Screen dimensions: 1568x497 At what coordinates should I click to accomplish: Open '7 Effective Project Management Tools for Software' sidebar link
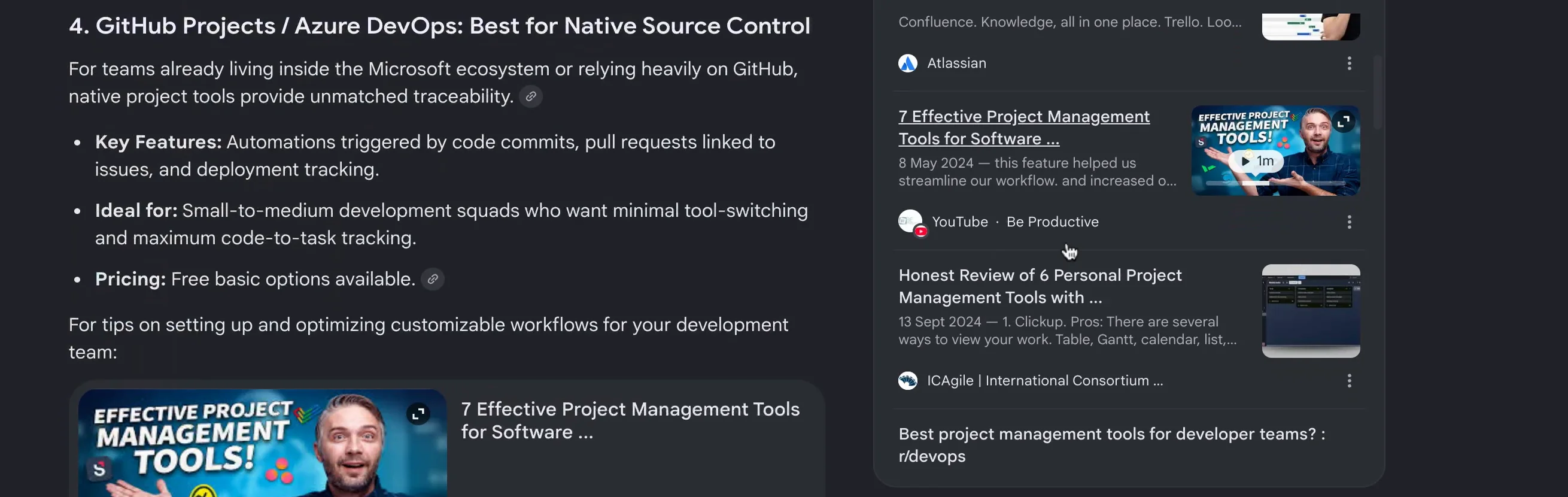pos(1024,128)
